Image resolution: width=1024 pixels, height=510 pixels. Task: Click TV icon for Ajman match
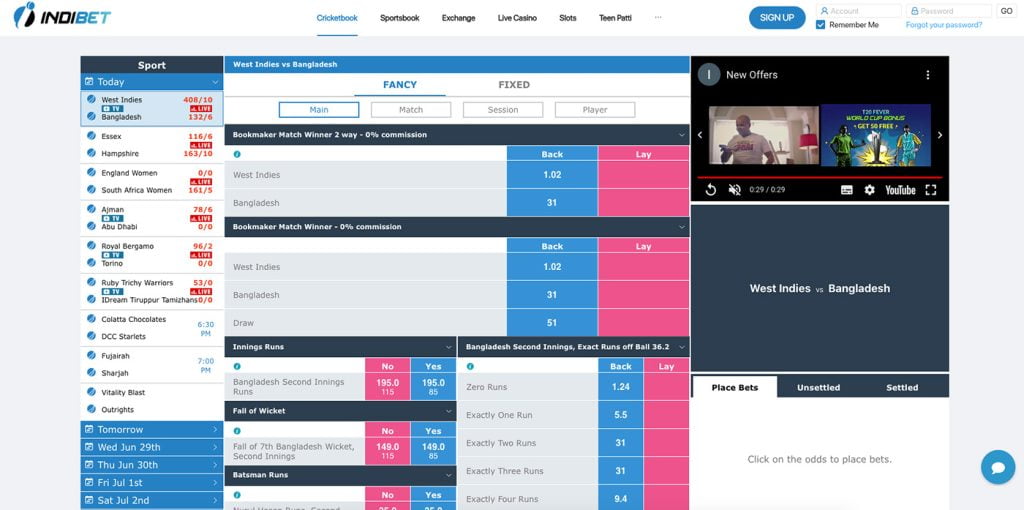tap(112, 218)
